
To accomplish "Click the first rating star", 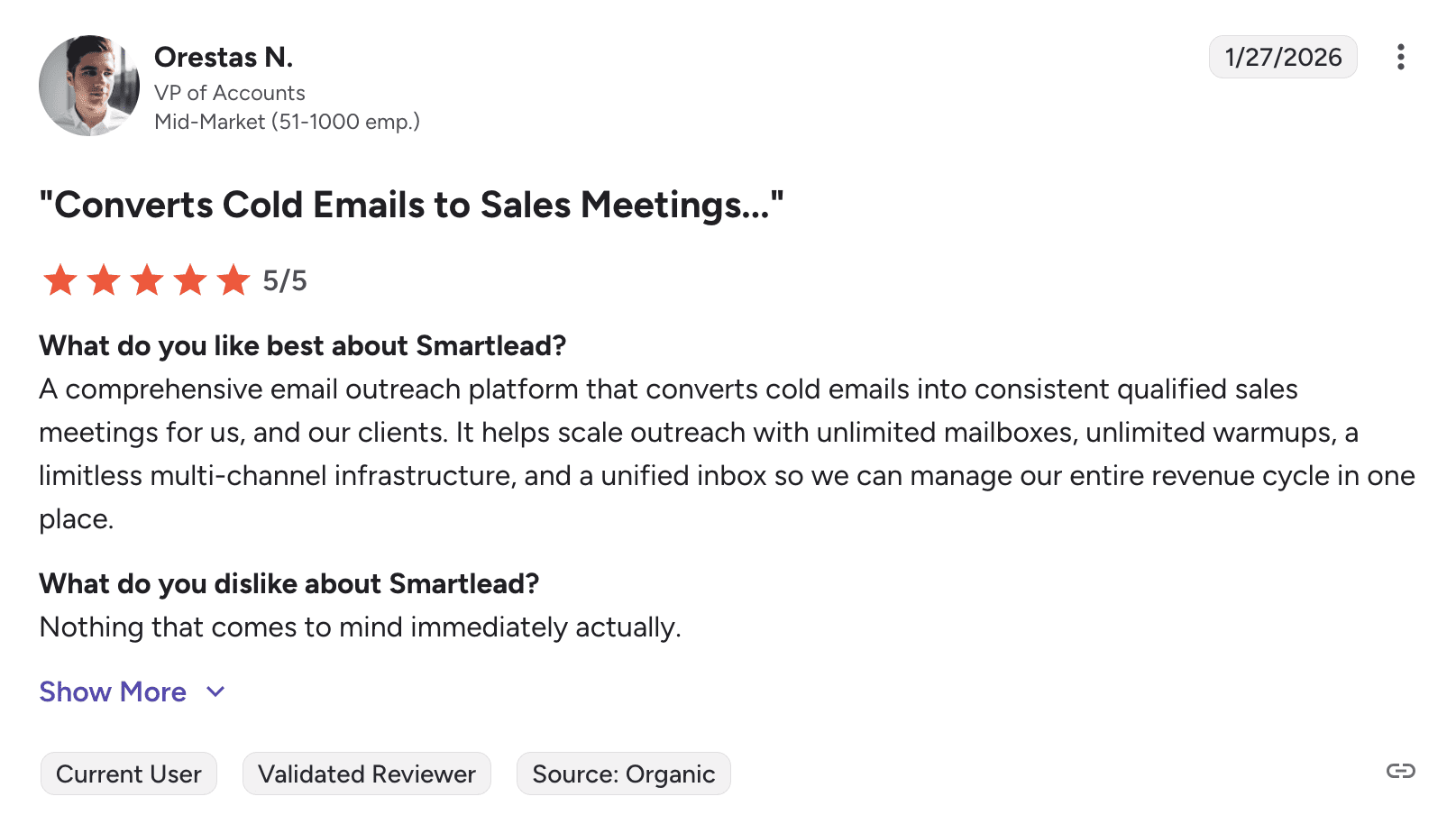I will click(x=60, y=280).
